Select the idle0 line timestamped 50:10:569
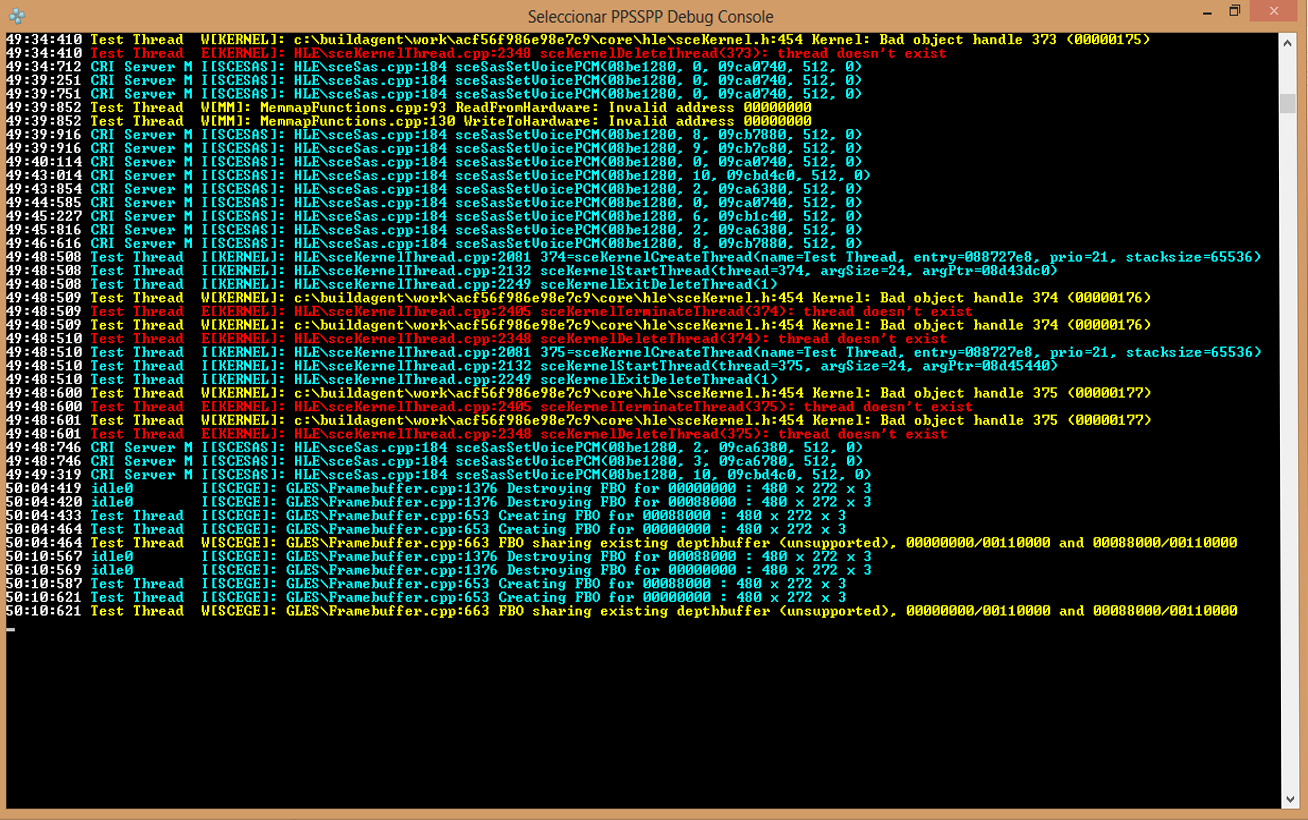 438,570
